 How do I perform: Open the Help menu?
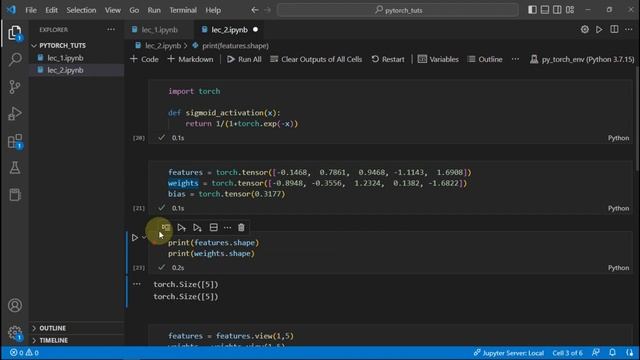click(x=213, y=10)
